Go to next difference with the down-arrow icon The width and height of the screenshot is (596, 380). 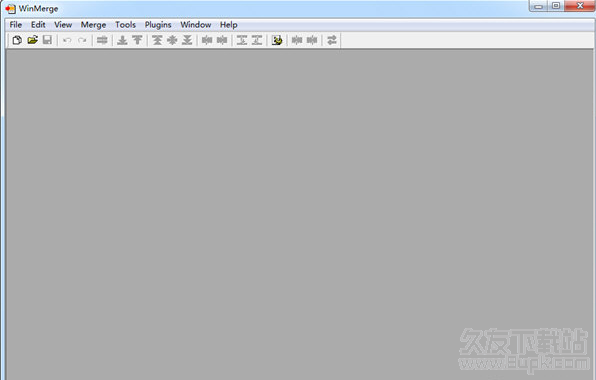122,40
